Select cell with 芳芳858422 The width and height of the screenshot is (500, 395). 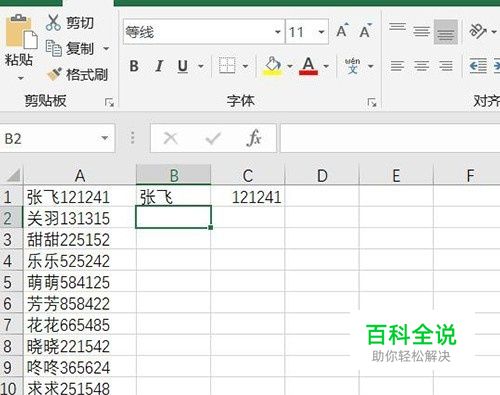click(80, 303)
